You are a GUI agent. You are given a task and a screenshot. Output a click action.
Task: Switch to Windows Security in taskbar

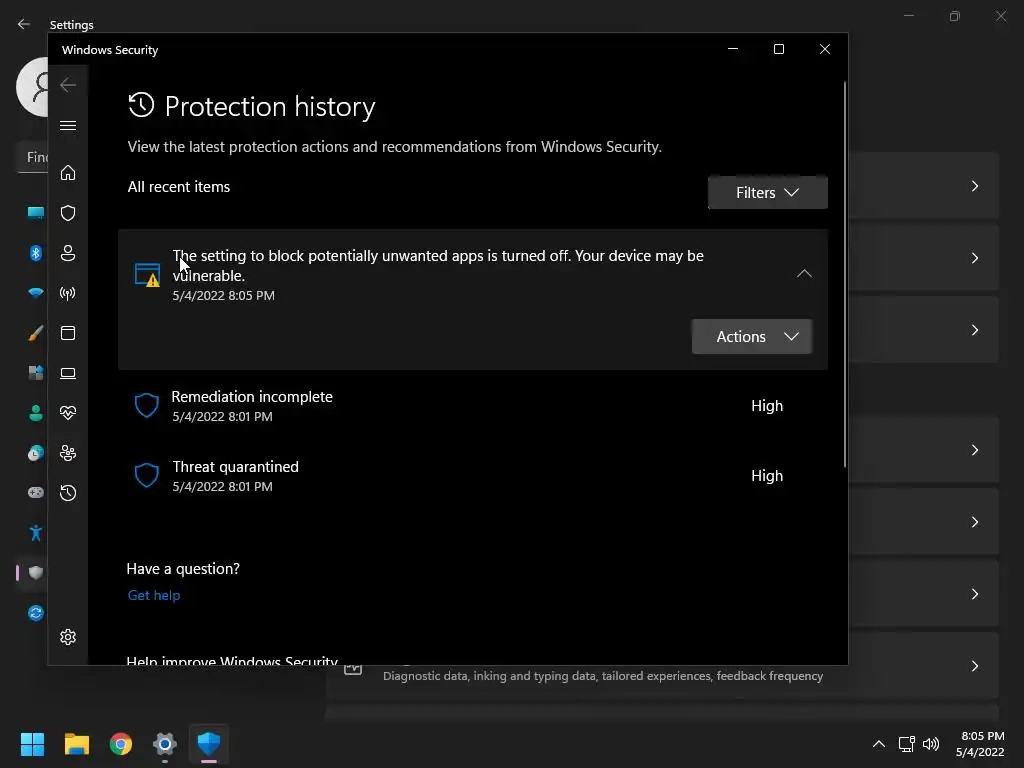pyautogui.click(x=209, y=744)
